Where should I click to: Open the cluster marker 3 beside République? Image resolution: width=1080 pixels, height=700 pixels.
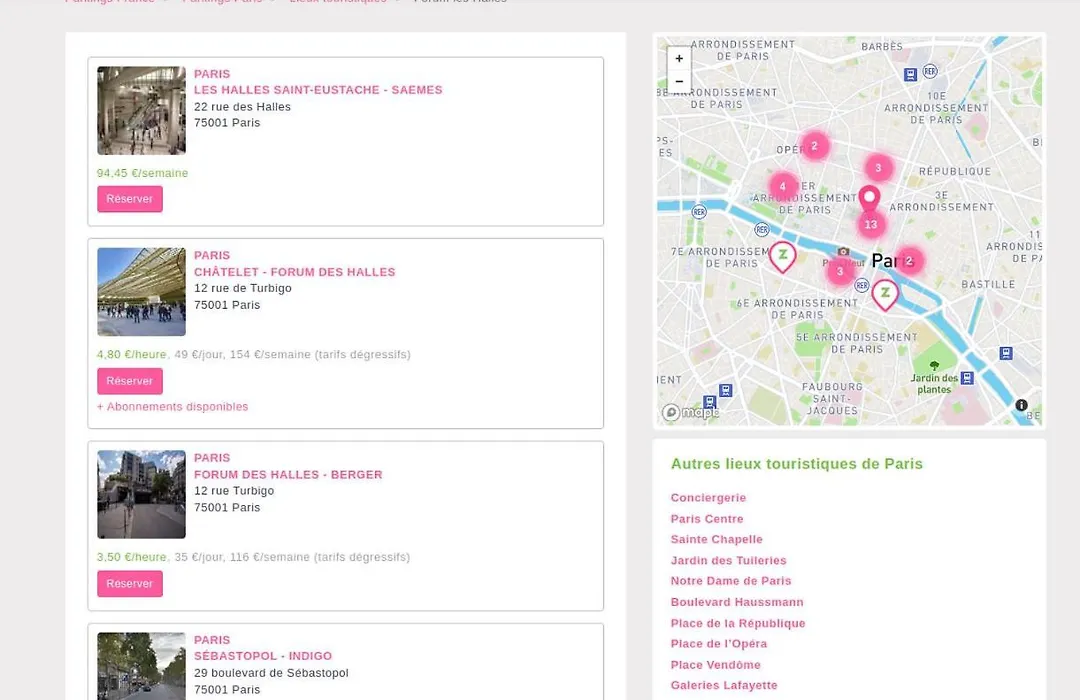tap(878, 167)
